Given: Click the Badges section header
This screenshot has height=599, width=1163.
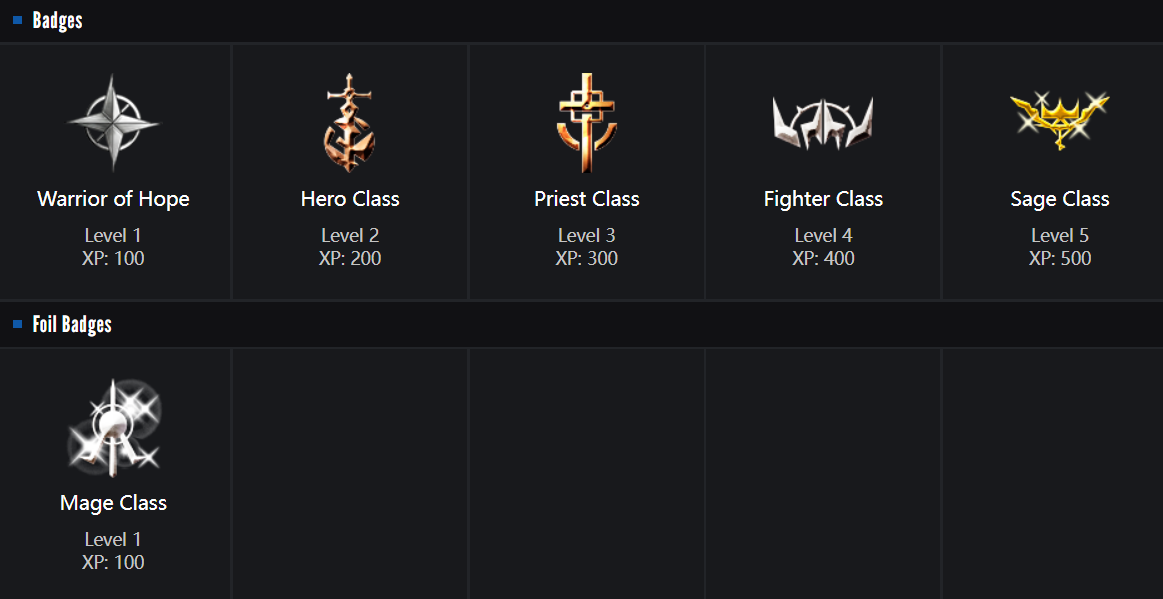Looking at the screenshot, I should [58, 20].
